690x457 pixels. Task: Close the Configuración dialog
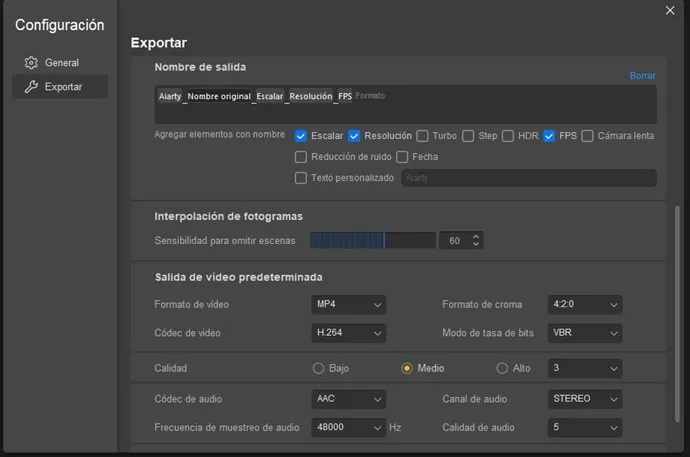tap(670, 10)
